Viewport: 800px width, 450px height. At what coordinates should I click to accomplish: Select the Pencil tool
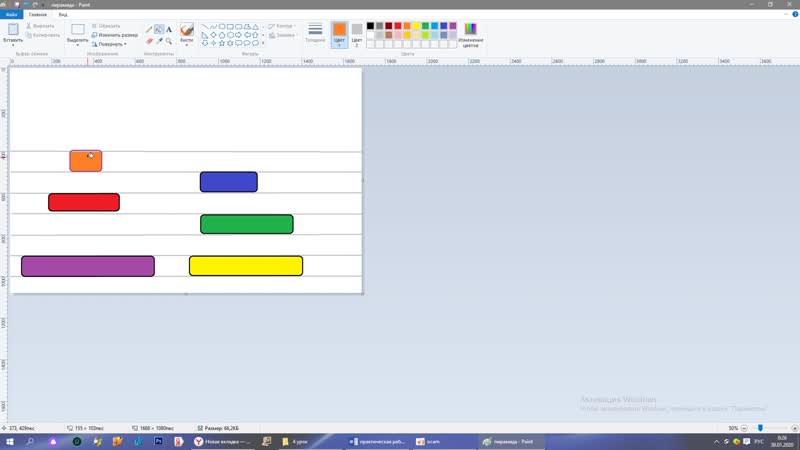149,29
